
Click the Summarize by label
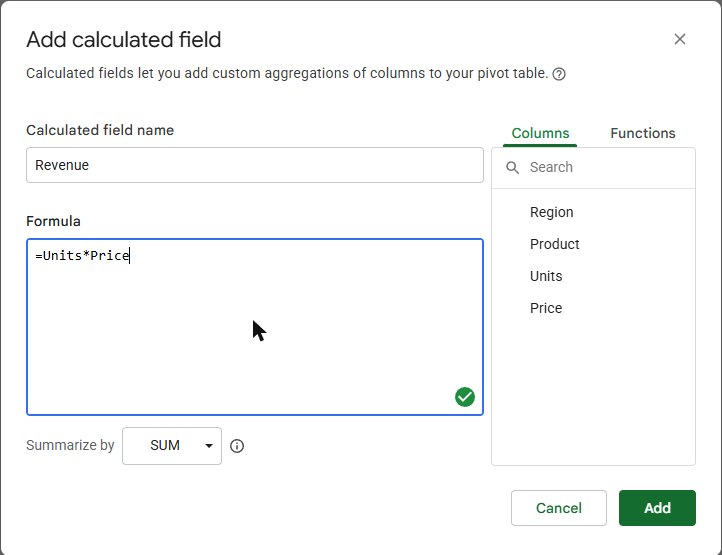[x=70, y=445]
